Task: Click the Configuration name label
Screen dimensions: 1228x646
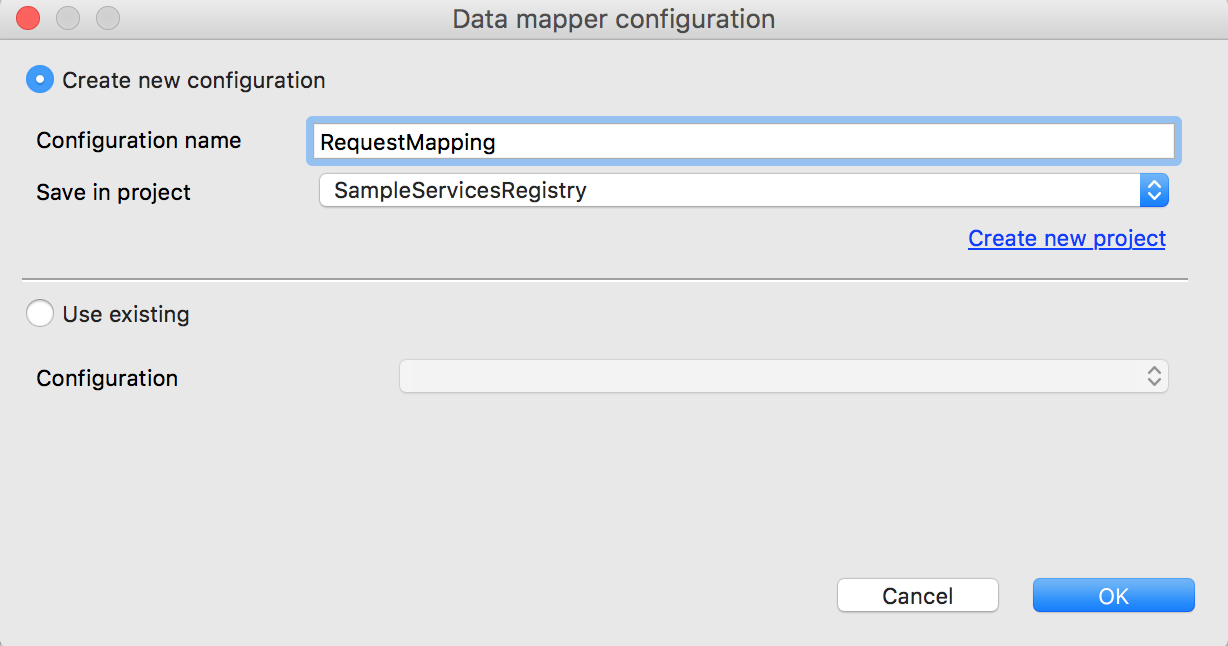Action: point(138,140)
